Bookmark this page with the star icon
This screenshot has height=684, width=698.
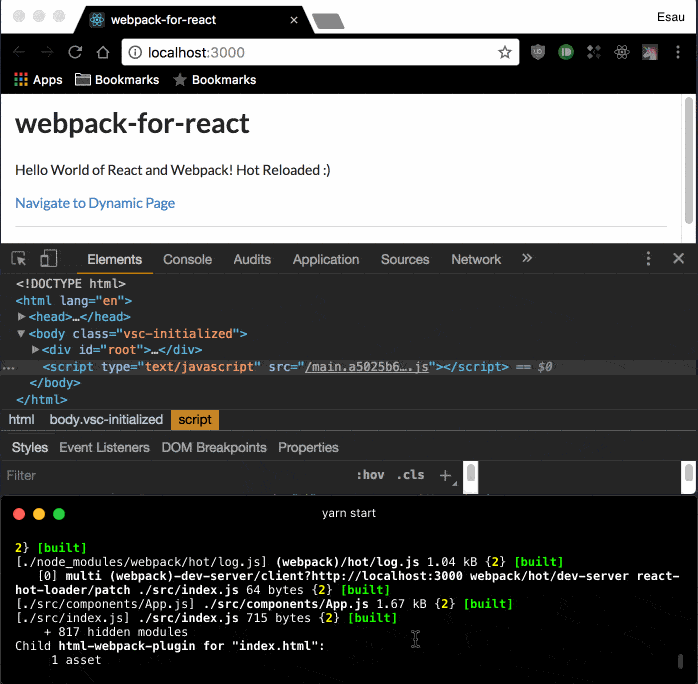coord(505,52)
